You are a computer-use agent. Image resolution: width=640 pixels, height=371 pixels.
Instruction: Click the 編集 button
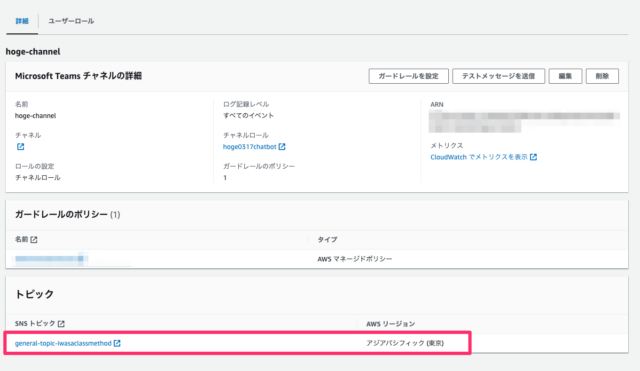pyautogui.click(x=565, y=76)
